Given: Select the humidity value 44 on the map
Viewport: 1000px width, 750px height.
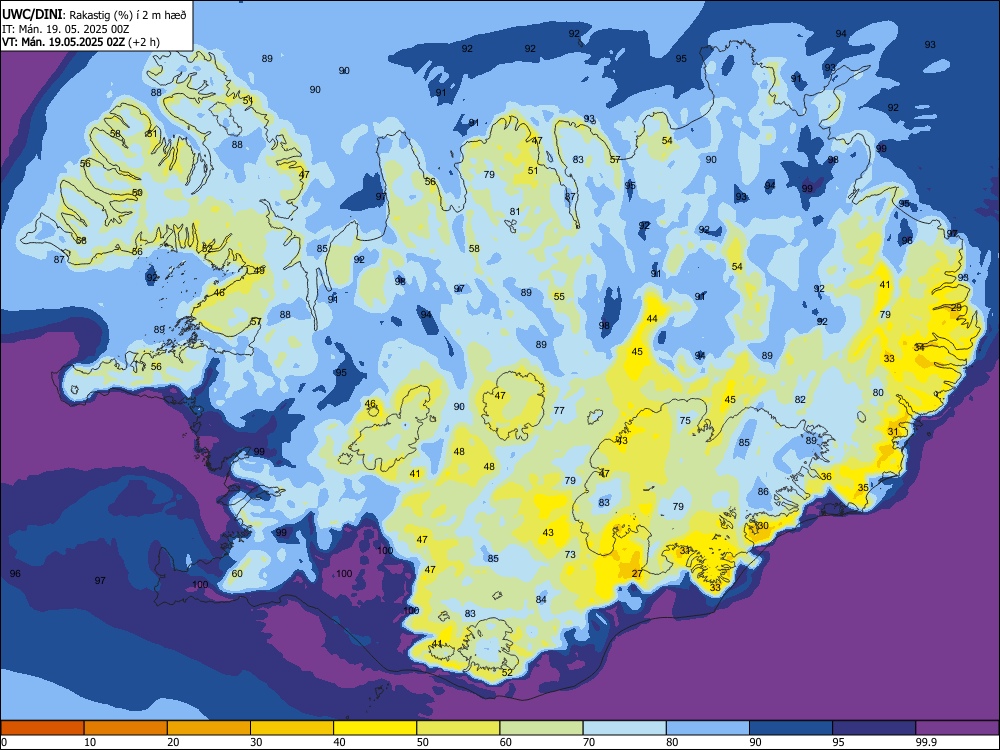Looking at the screenshot, I should [x=652, y=319].
